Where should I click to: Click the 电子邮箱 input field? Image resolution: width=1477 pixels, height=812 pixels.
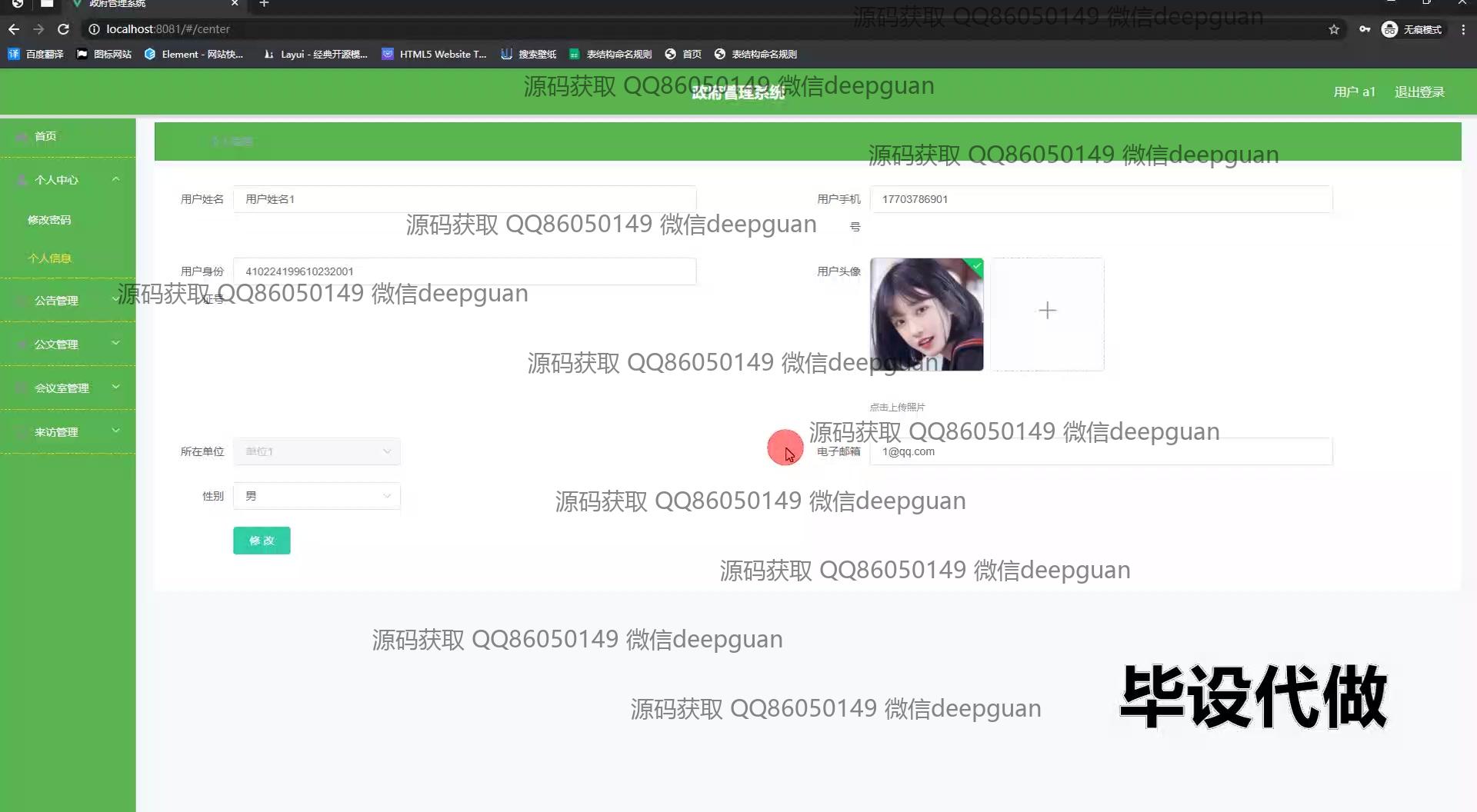coord(1100,452)
